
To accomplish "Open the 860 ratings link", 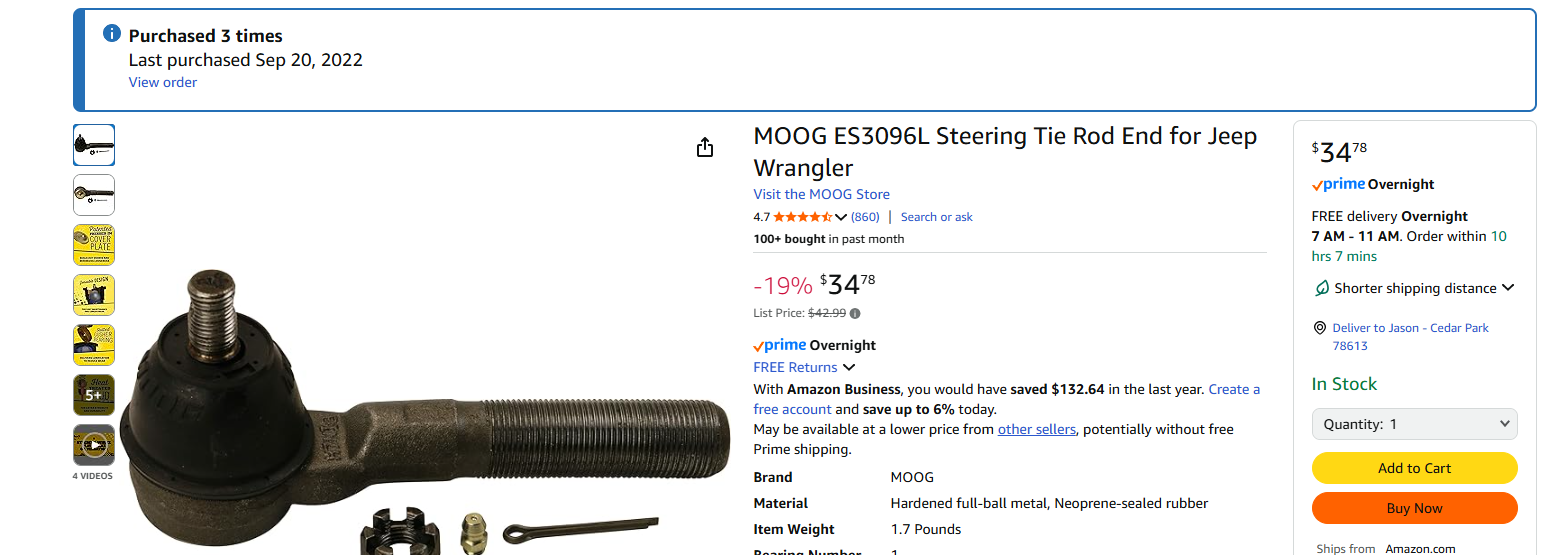I will (x=865, y=217).
